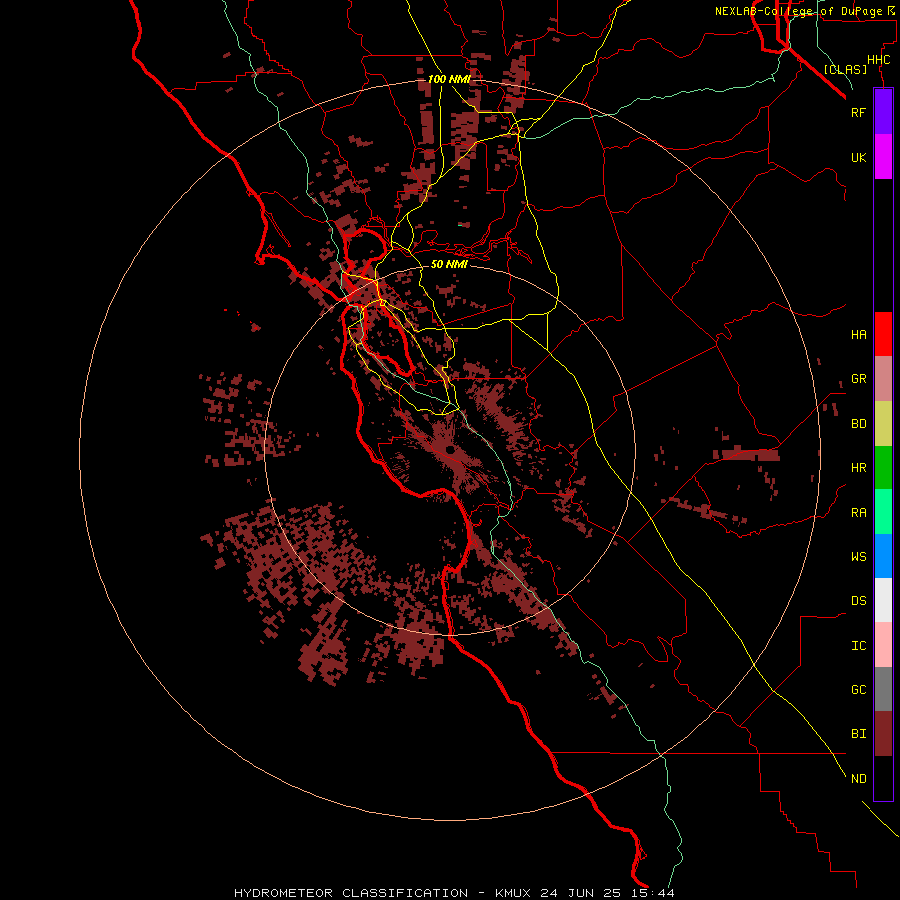The height and width of the screenshot is (900, 900).
Task: Click the '100 NMI' range ring label
Action: click(x=449, y=79)
